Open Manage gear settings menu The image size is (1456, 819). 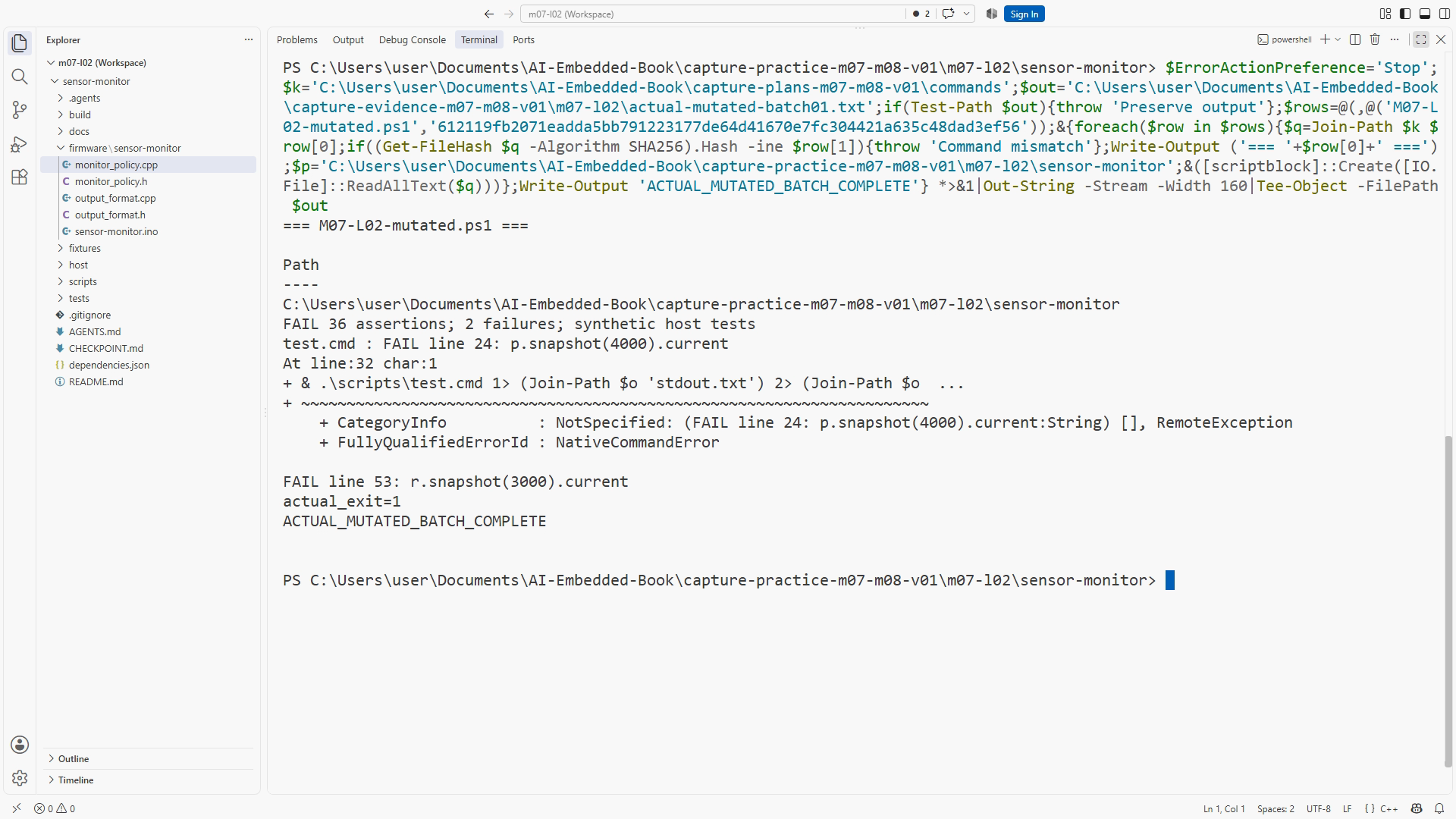tap(20, 778)
